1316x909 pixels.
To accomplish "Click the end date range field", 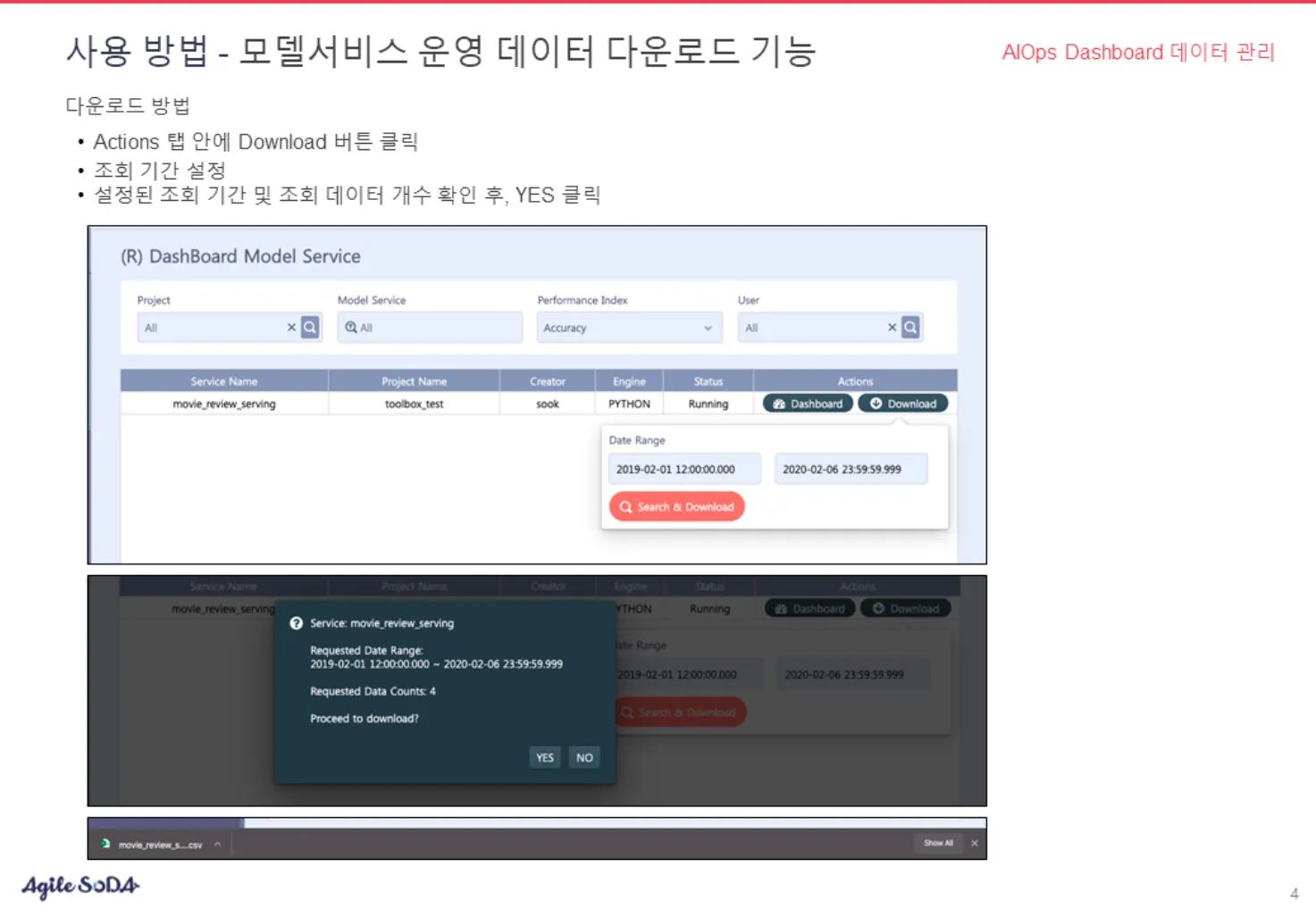I will [x=851, y=469].
